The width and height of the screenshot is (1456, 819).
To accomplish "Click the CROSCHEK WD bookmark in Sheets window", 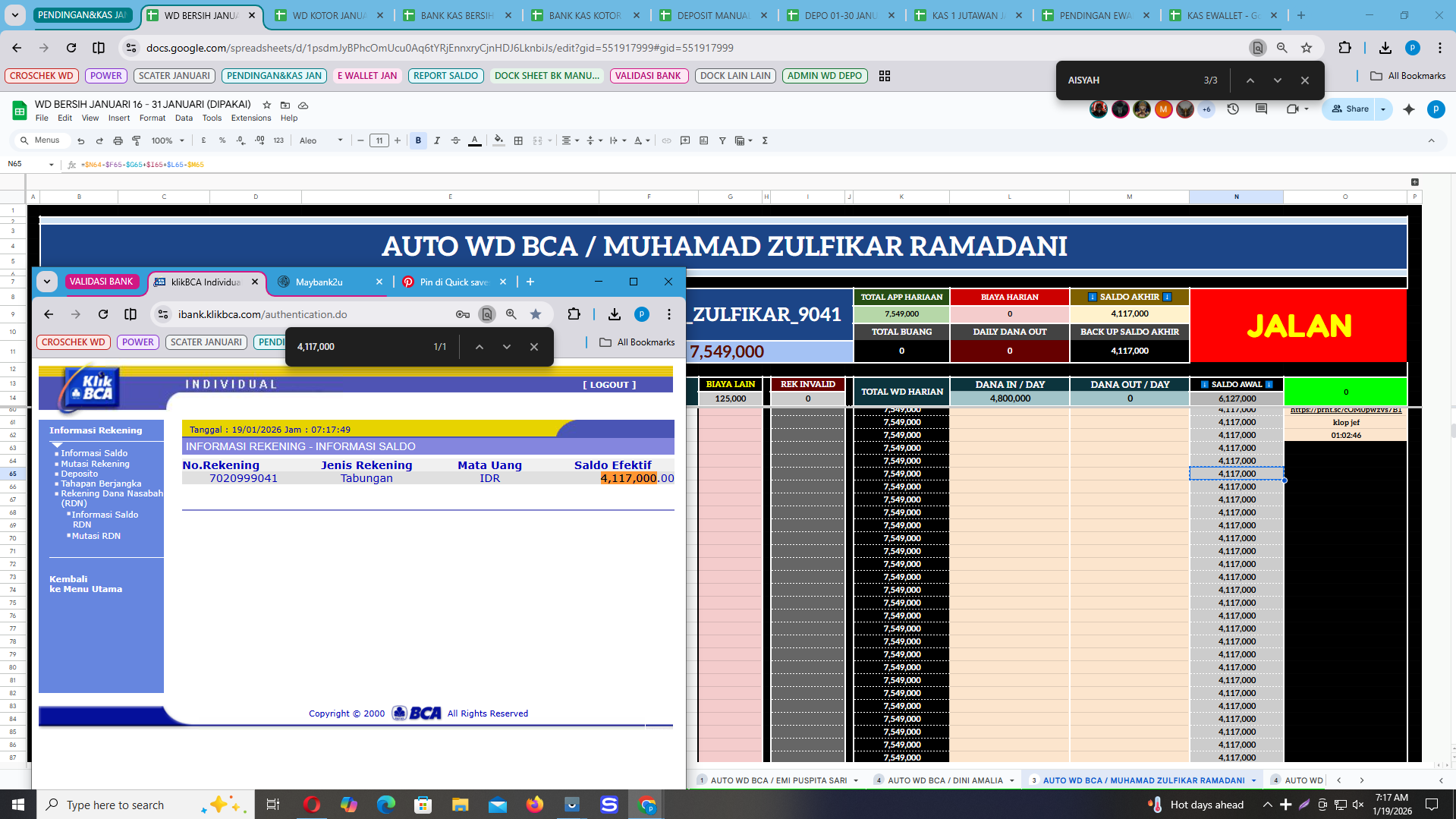I will pos(42,76).
